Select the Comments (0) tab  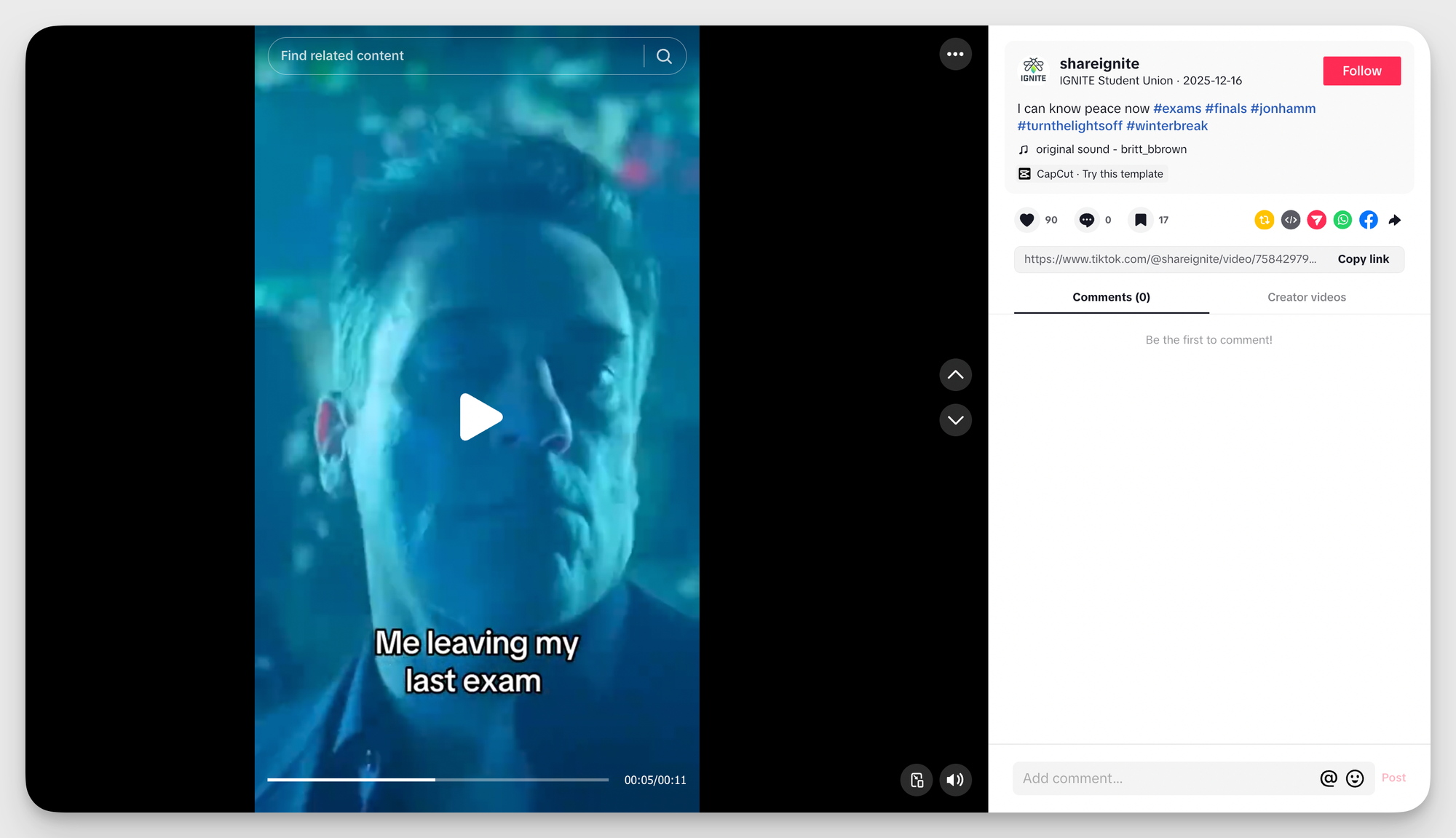(1111, 297)
